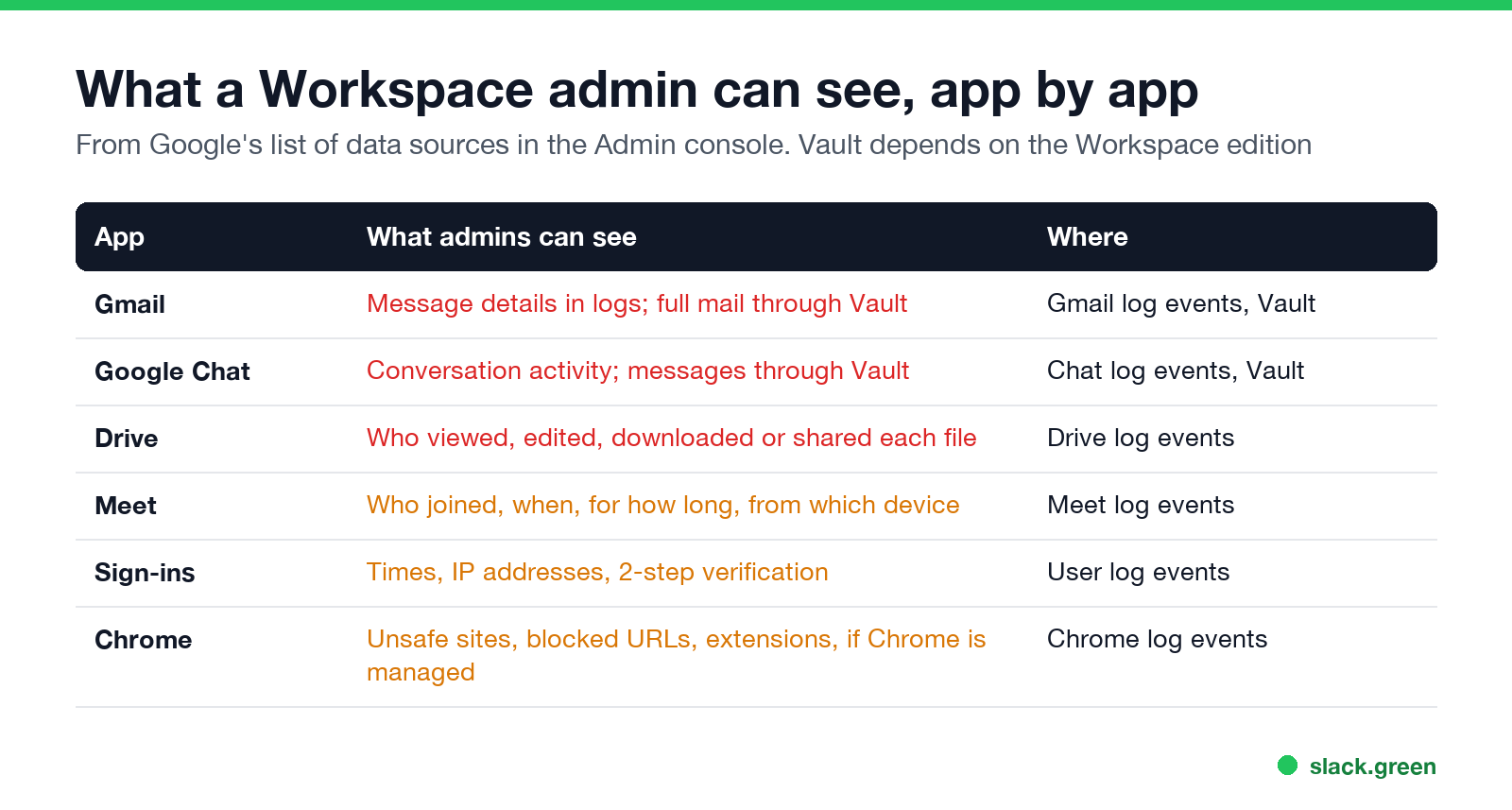Click the 'App' column header
1512x810 pixels.
pyautogui.click(x=119, y=237)
